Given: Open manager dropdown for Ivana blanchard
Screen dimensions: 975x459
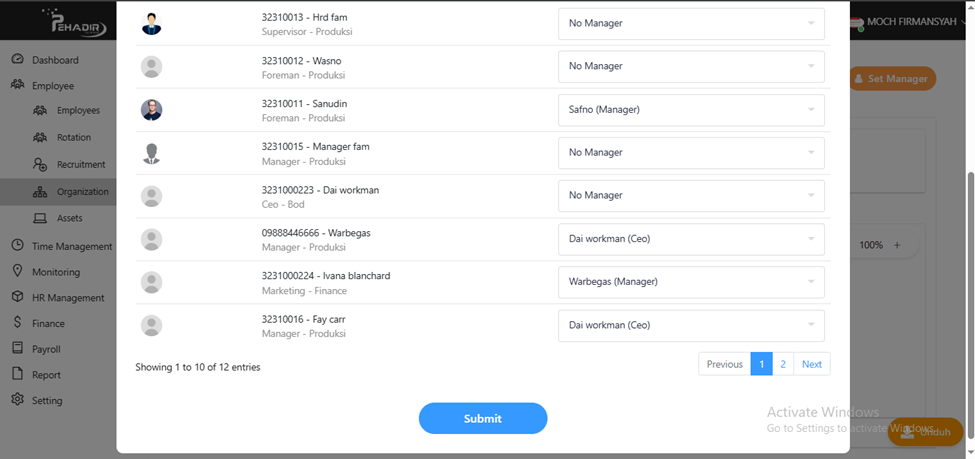Looking at the screenshot, I should 691,282.
